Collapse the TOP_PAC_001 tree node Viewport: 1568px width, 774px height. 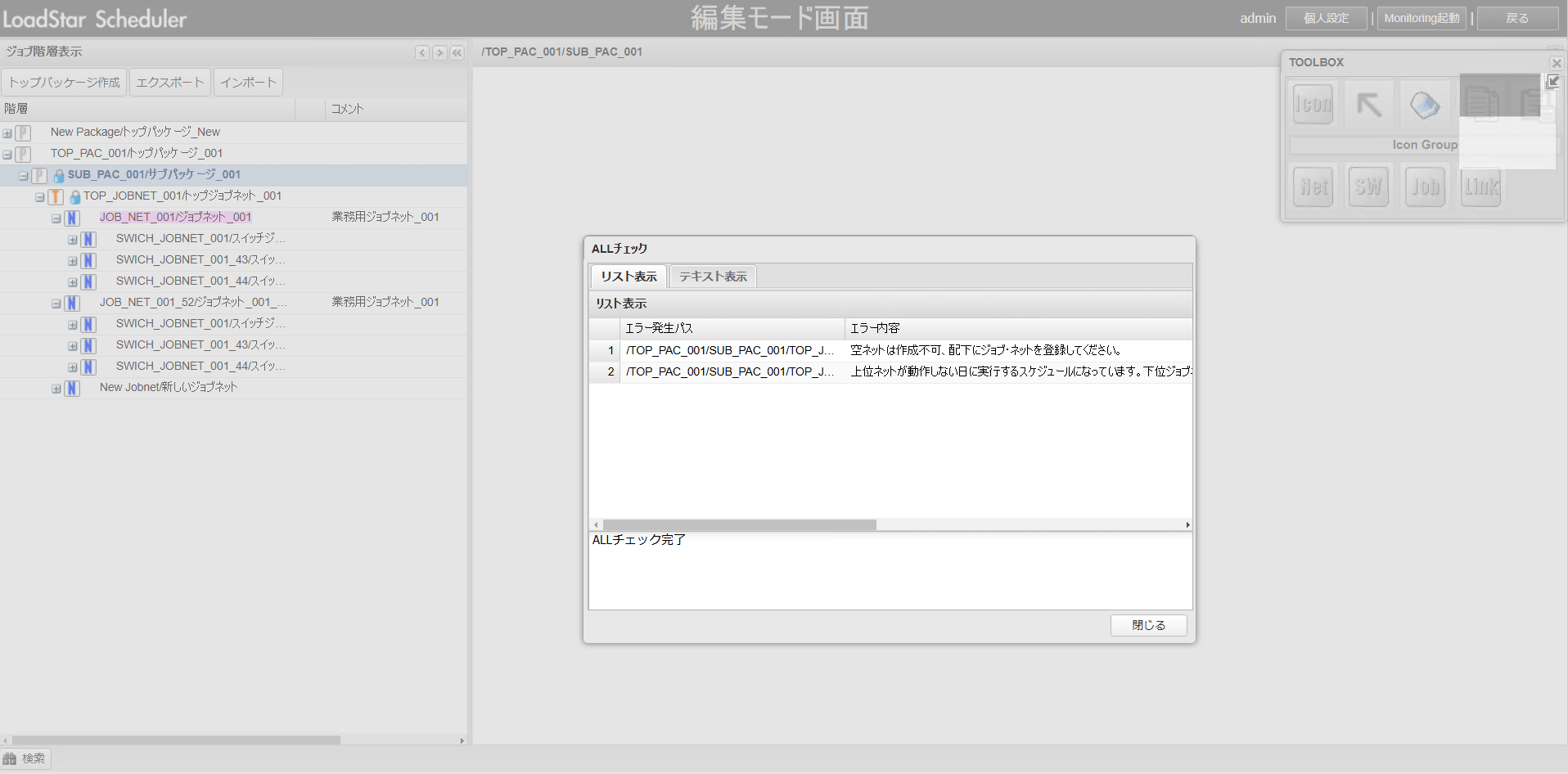pyautogui.click(x=7, y=154)
